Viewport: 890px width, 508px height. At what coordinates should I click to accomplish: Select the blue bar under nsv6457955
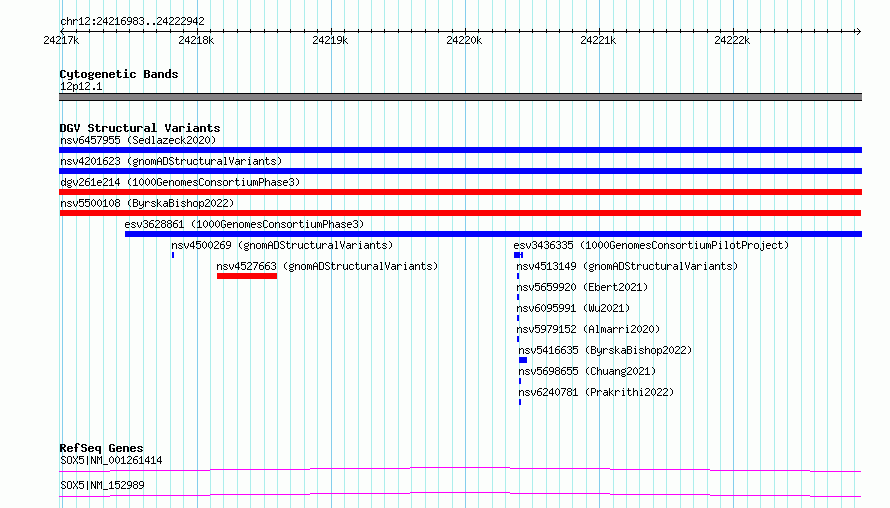(460, 150)
